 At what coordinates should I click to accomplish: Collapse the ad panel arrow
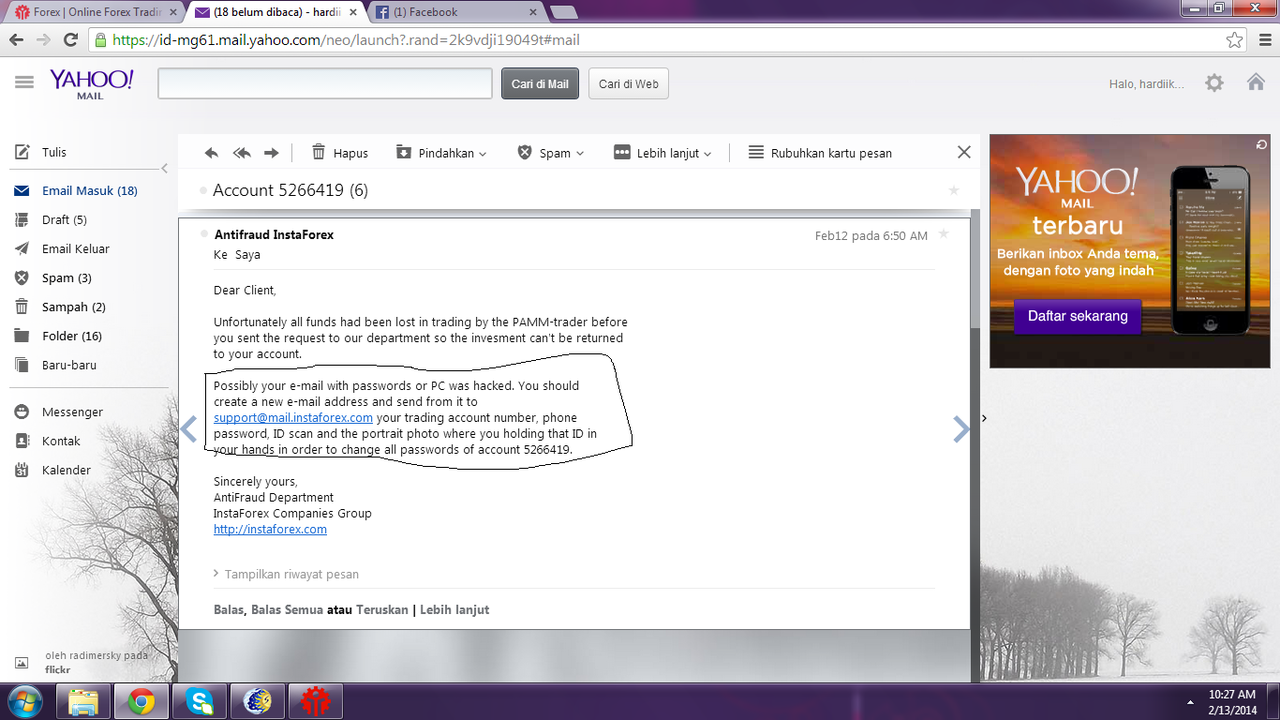coord(984,418)
